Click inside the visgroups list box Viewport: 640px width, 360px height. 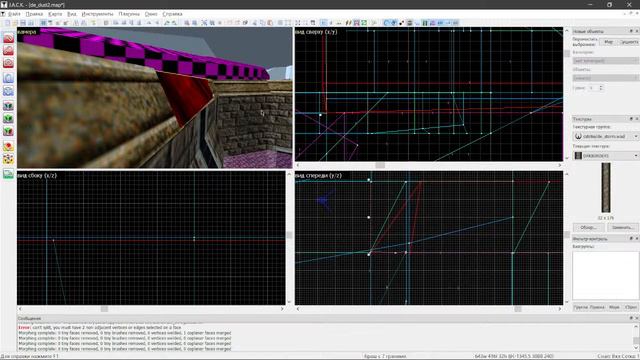[605, 276]
